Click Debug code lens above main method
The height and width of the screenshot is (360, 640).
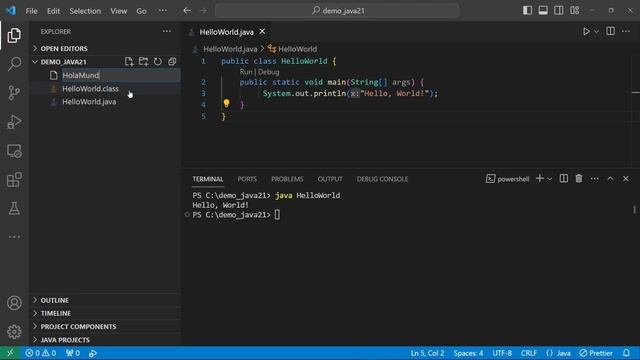pyautogui.click(x=269, y=72)
